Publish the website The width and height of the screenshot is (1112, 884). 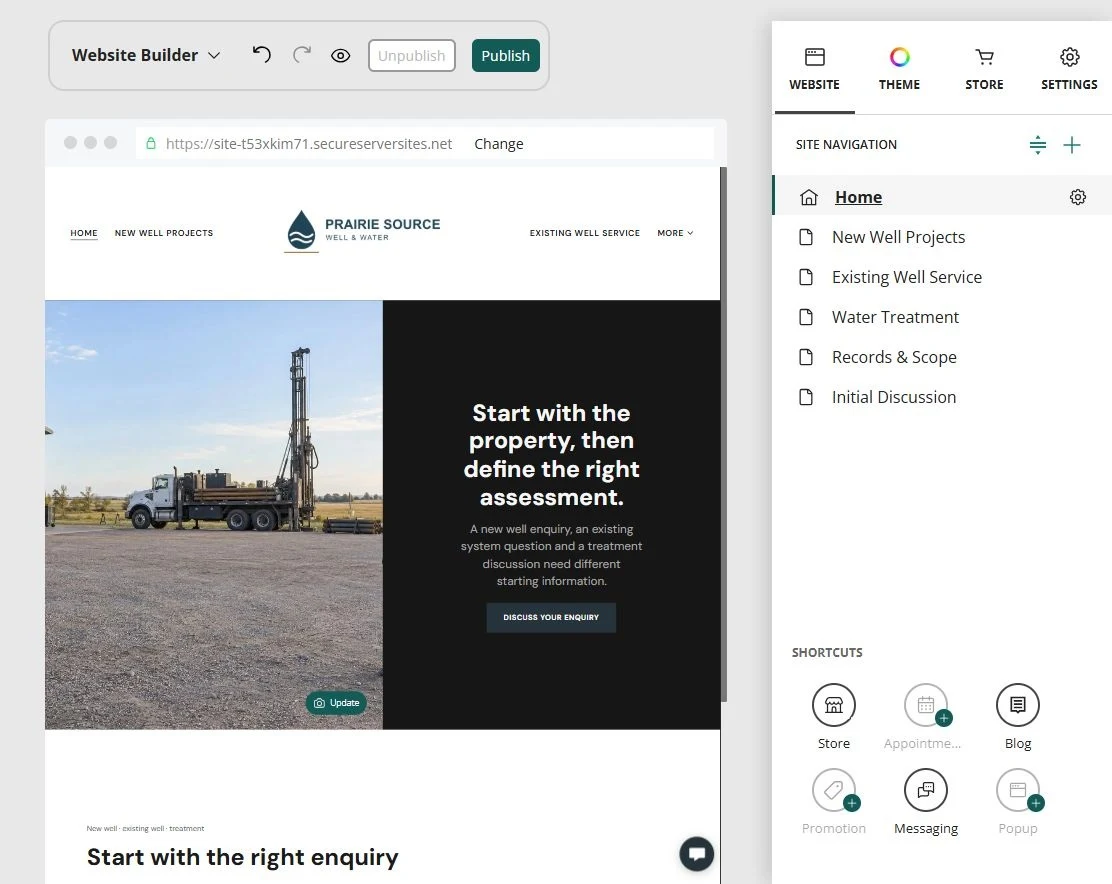[506, 55]
